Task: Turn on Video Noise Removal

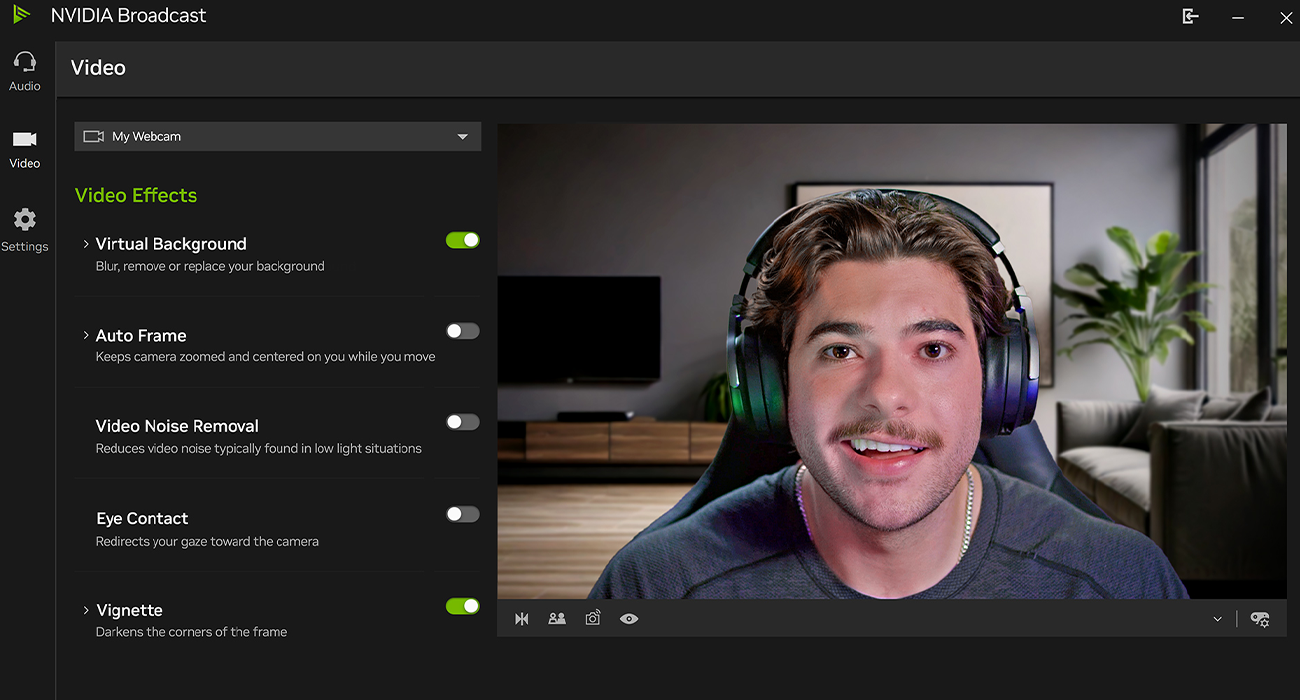Action: tap(462, 422)
